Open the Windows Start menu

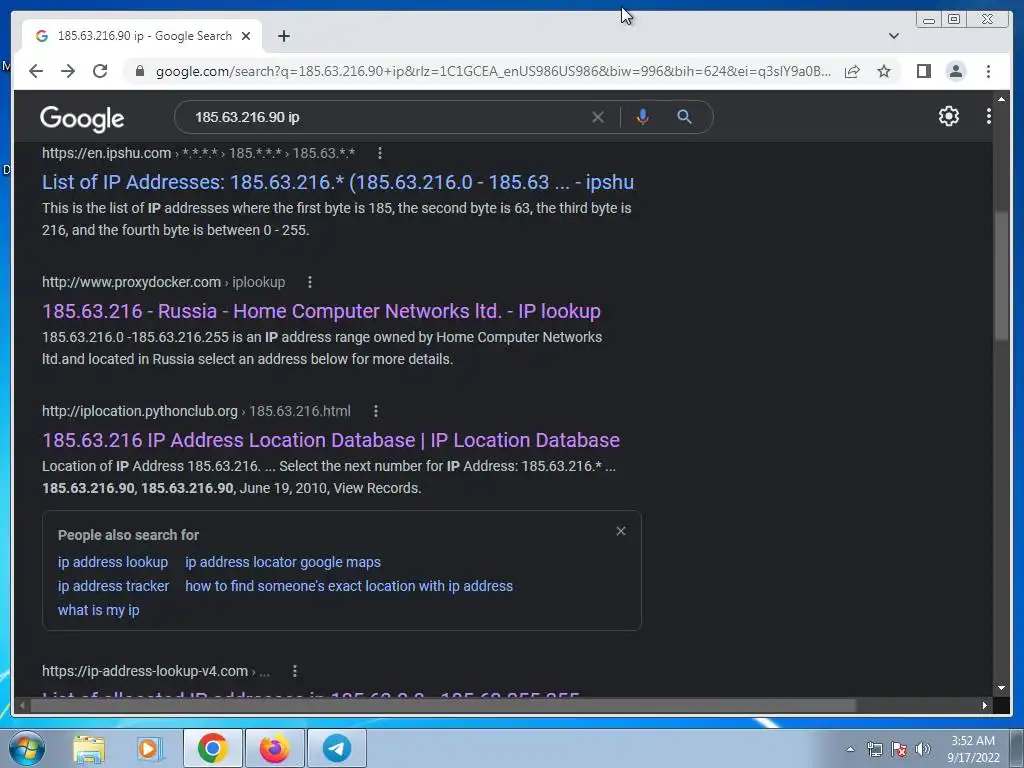[26, 748]
